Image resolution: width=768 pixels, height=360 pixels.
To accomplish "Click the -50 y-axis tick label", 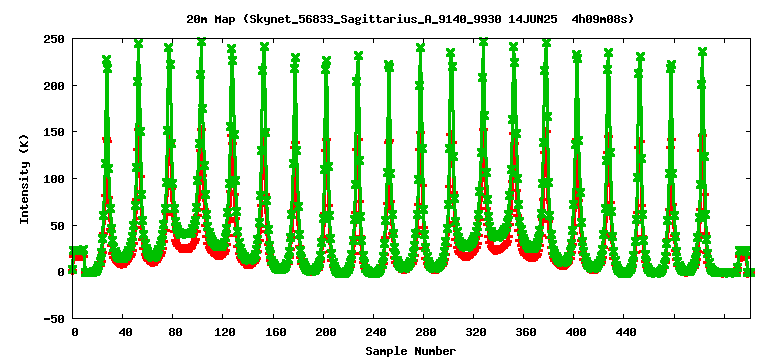I will coord(55,319).
